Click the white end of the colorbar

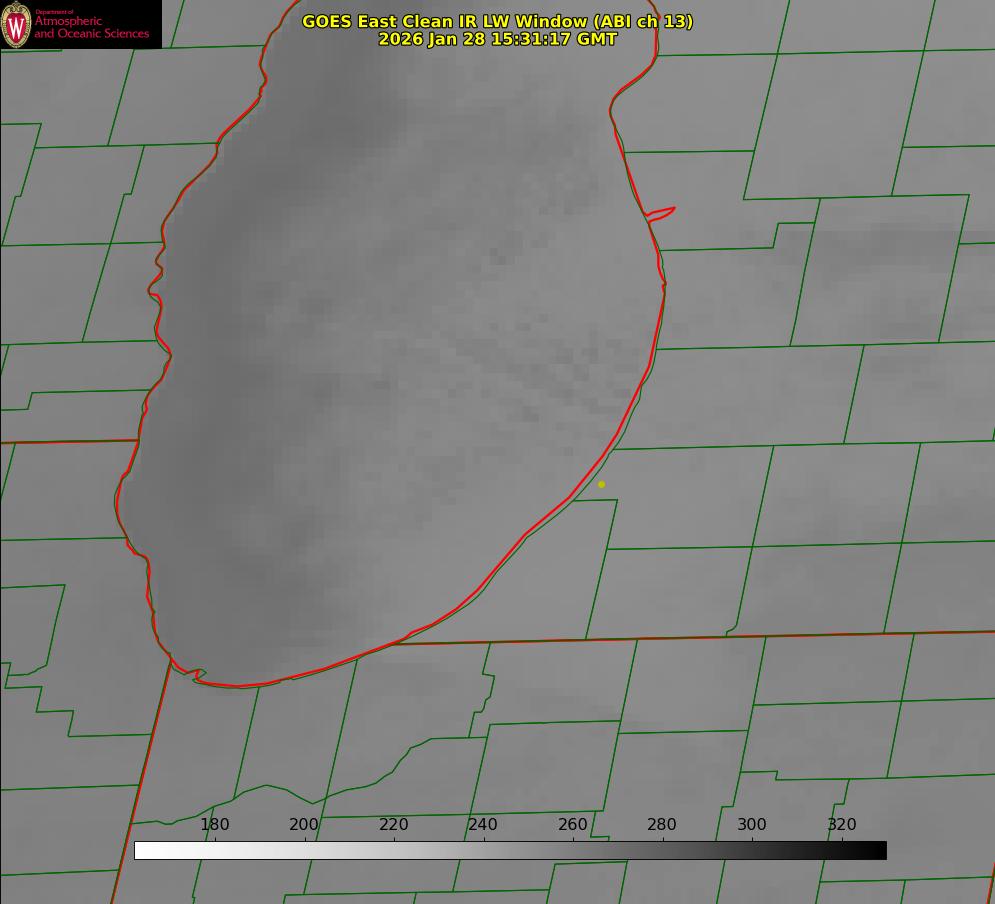tap(142, 850)
